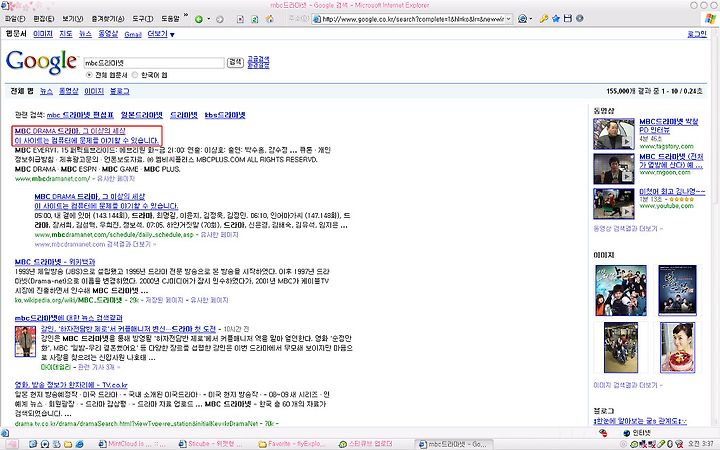Click the Windows flag logo in toolbar
The height and width of the screenshot is (450, 720).
(710, 19)
